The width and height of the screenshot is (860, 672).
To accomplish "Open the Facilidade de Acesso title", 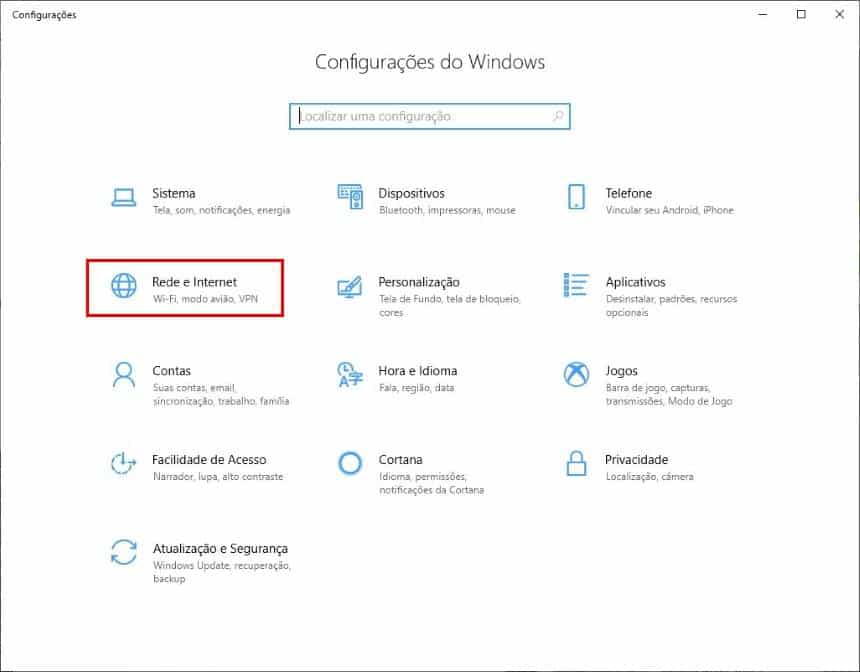I will click(209, 460).
